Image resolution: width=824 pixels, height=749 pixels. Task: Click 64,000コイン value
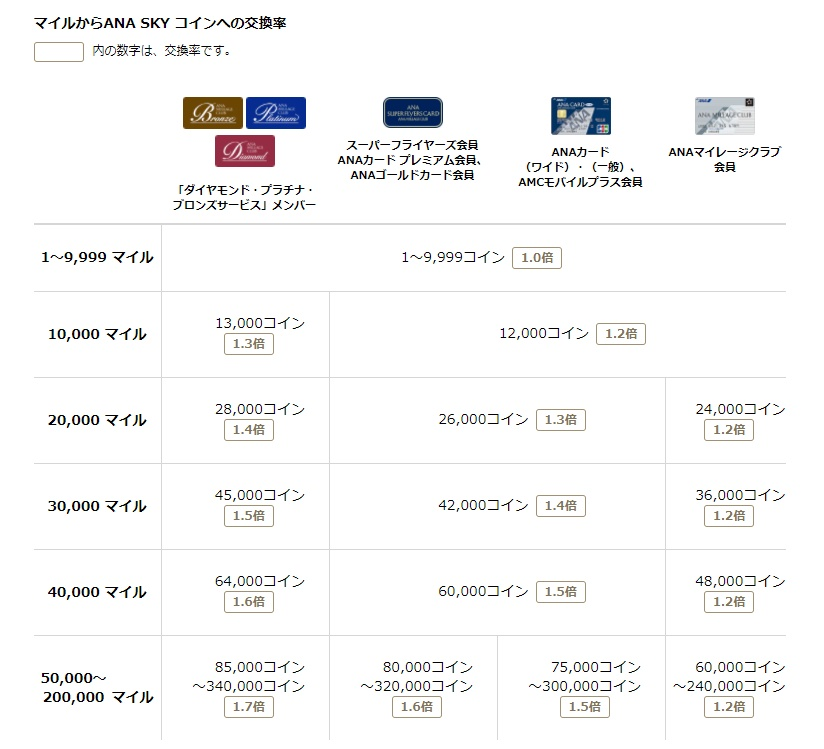tap(260, 581)
